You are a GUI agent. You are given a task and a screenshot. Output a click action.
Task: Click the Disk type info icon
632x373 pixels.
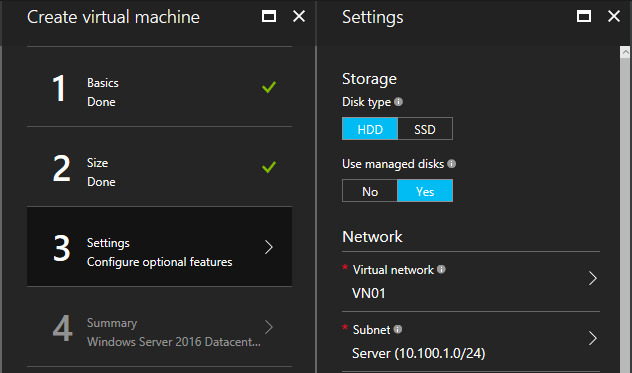pyautogui.click(x=398, y=102)
